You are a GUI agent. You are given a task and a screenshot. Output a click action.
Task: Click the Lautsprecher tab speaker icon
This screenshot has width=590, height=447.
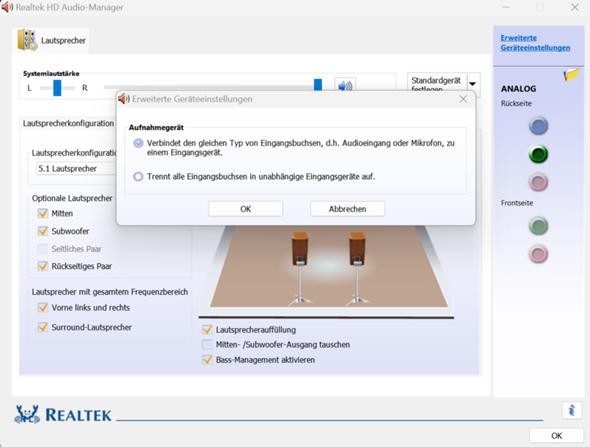27,40
